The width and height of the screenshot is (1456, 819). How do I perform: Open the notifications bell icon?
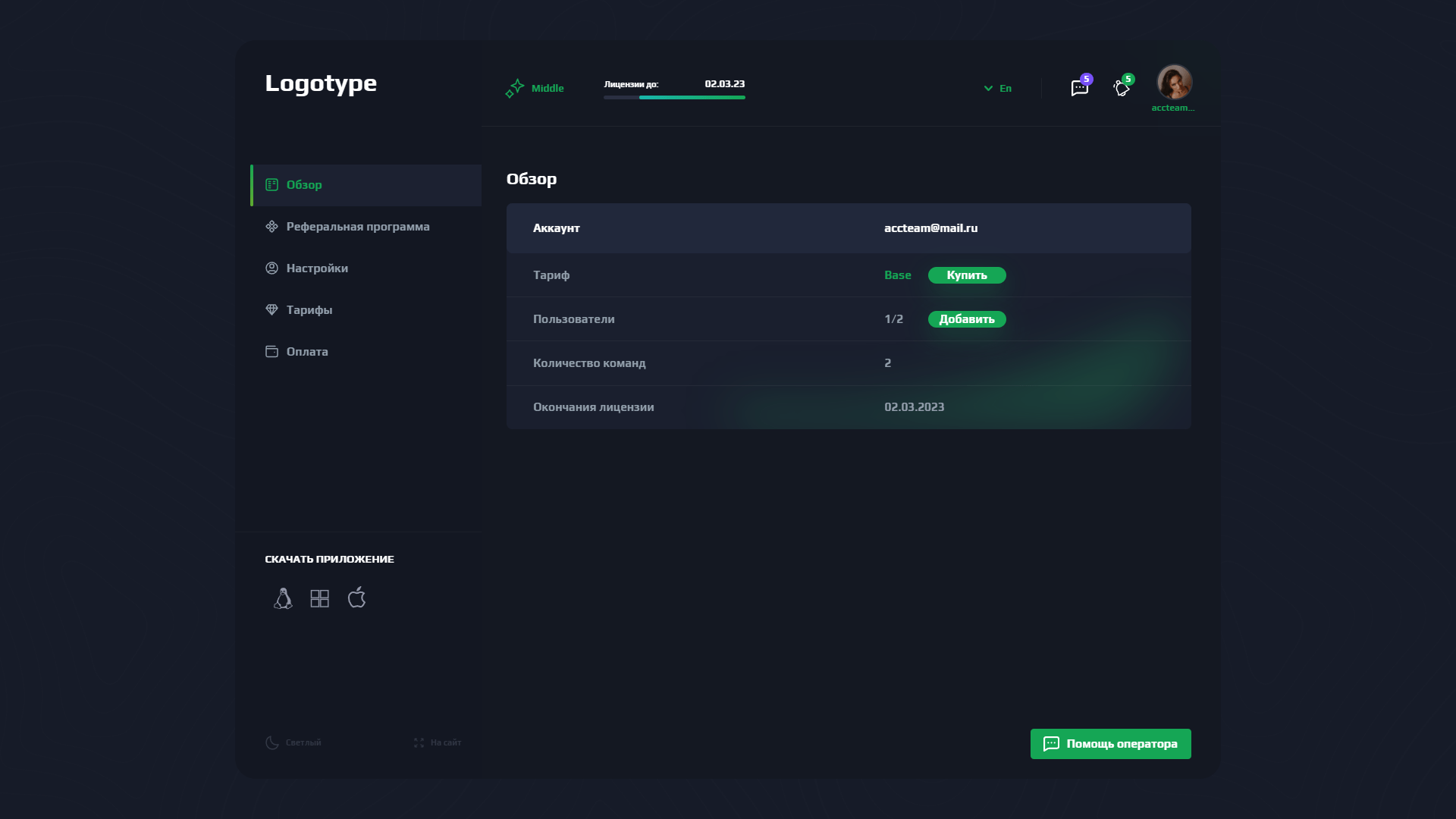[1122, 88]
